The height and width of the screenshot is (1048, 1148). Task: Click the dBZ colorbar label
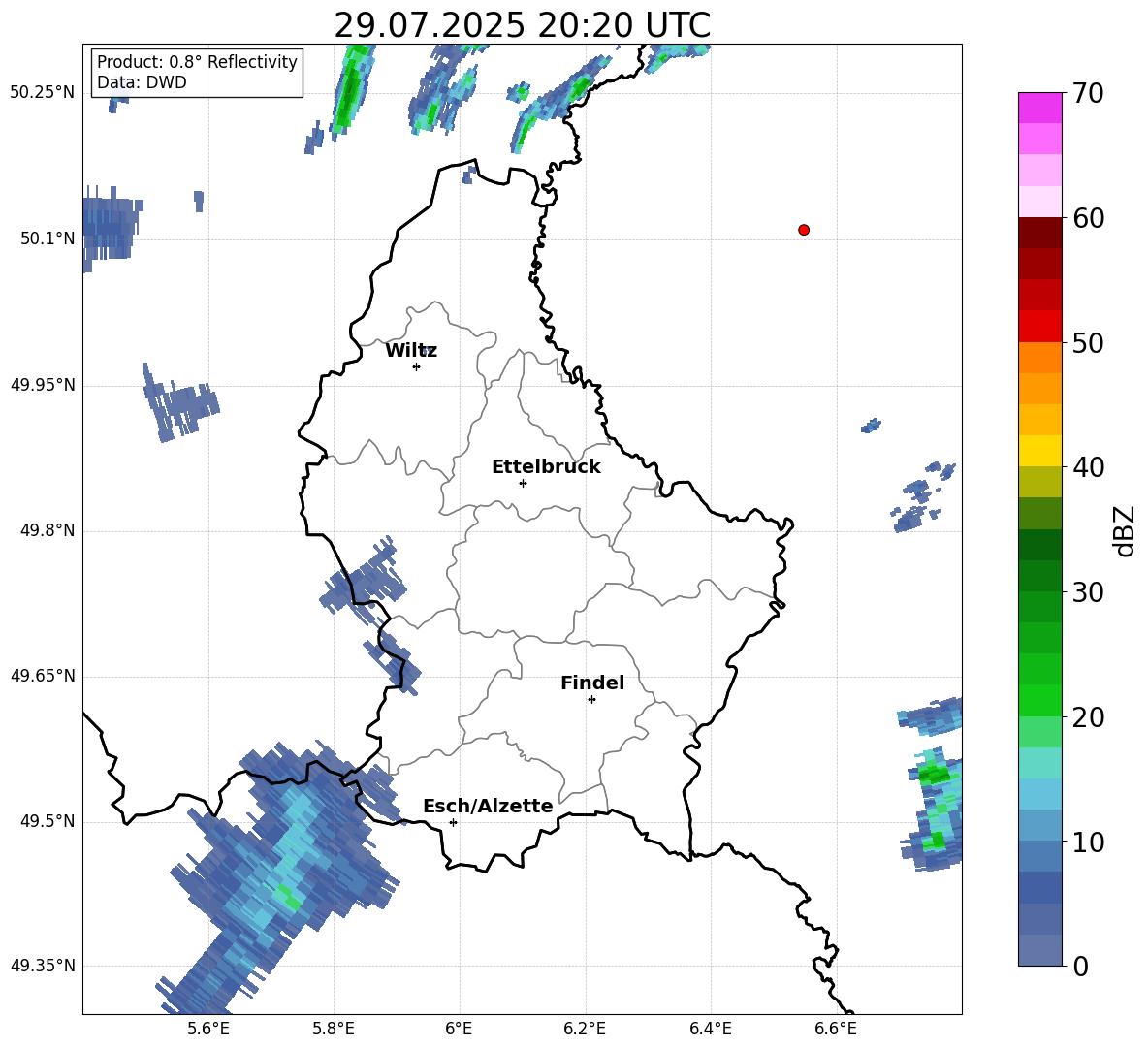click(x=1126, y=530)
